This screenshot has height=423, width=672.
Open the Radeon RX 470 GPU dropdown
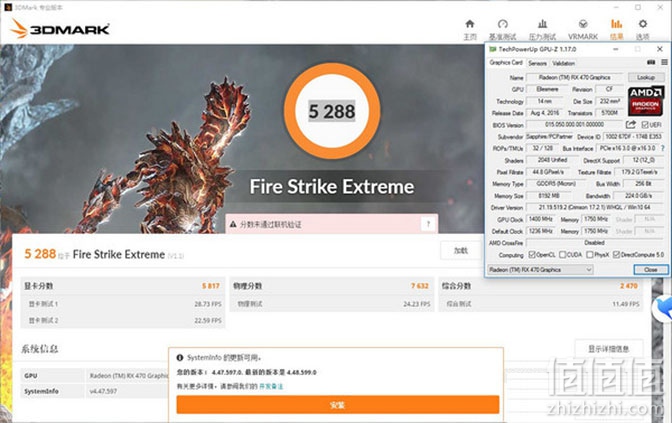540,270
